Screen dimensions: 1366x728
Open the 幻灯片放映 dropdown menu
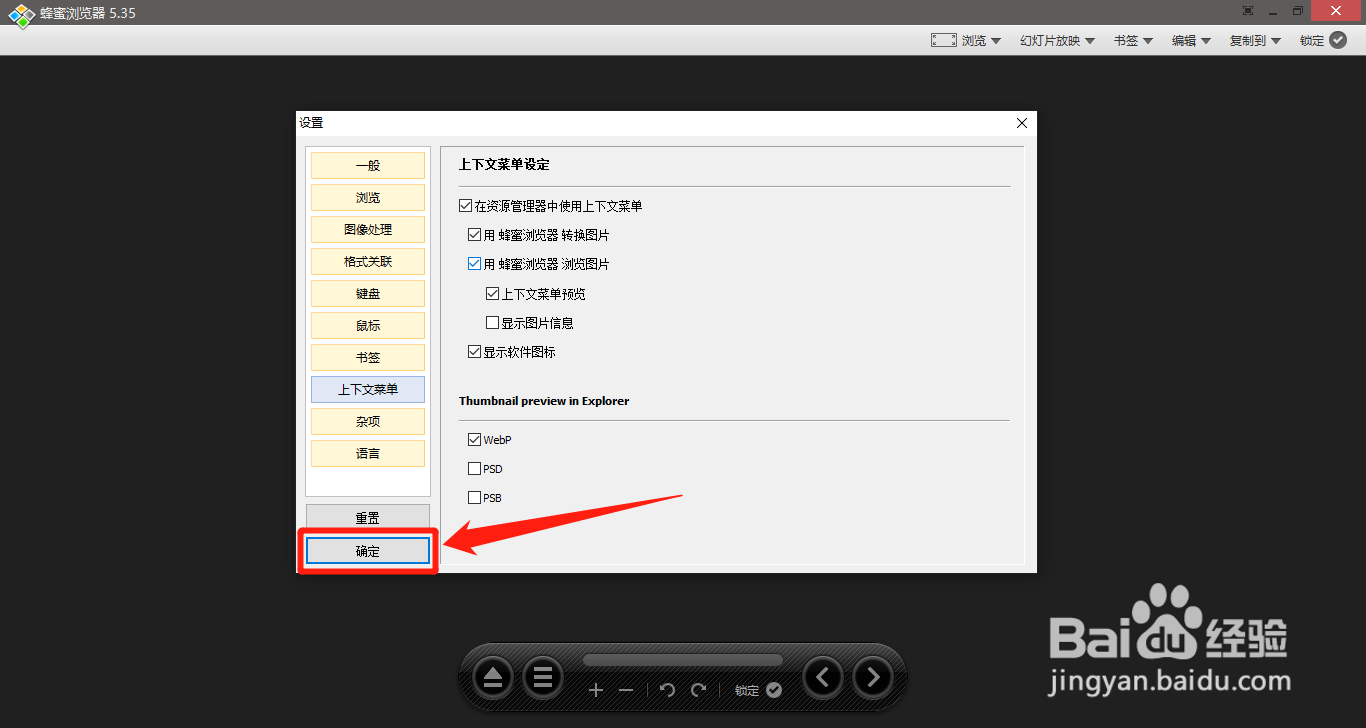click(1057, 41)
